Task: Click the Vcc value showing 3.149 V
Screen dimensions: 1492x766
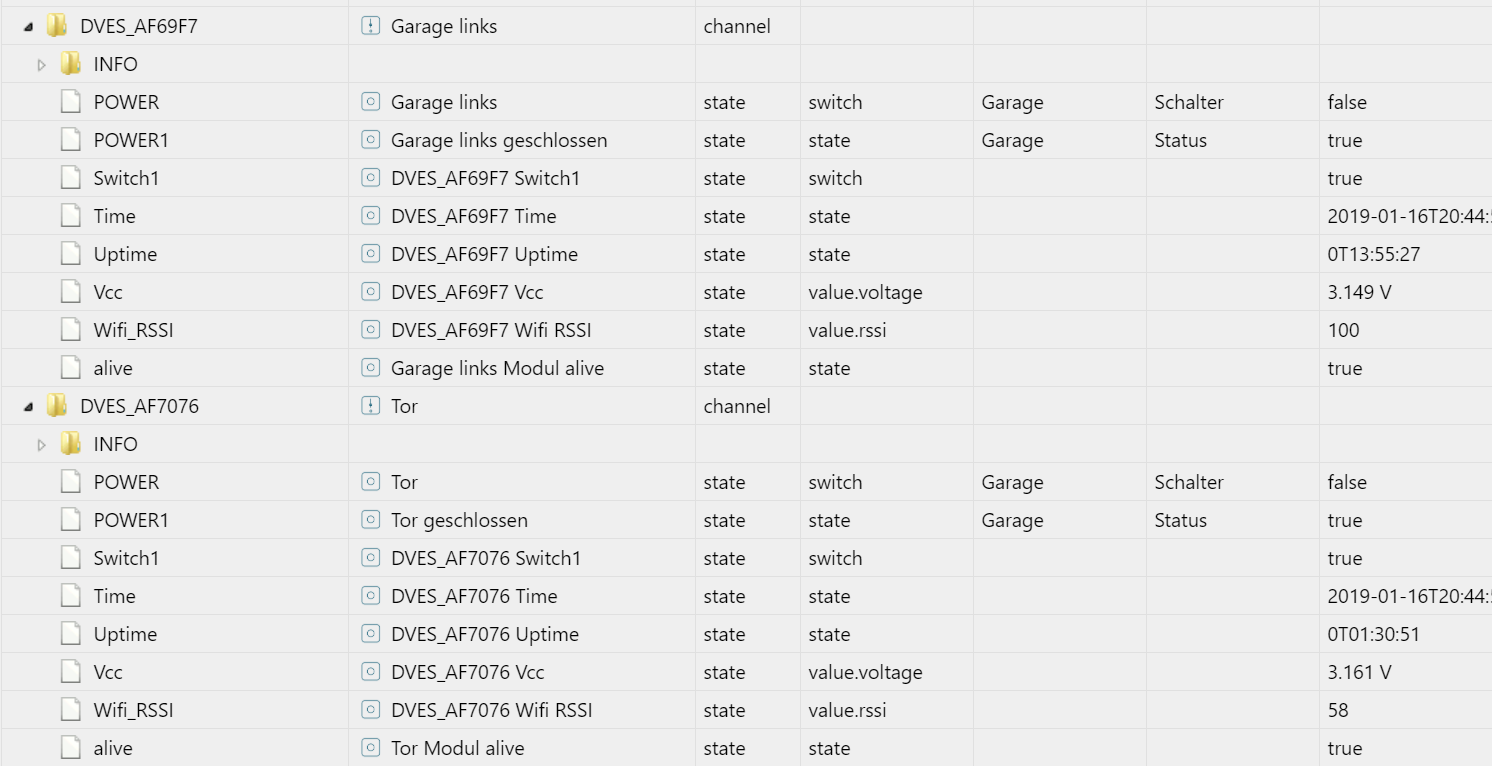Action: point(1359,292)
